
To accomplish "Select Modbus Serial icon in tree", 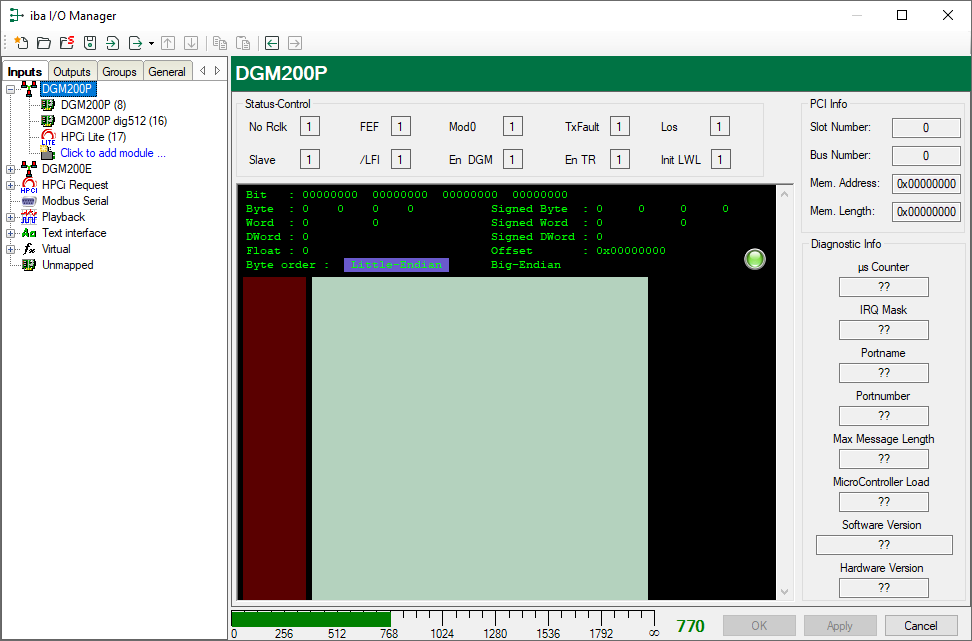I will pyautogui.click(x=29, y=201).
